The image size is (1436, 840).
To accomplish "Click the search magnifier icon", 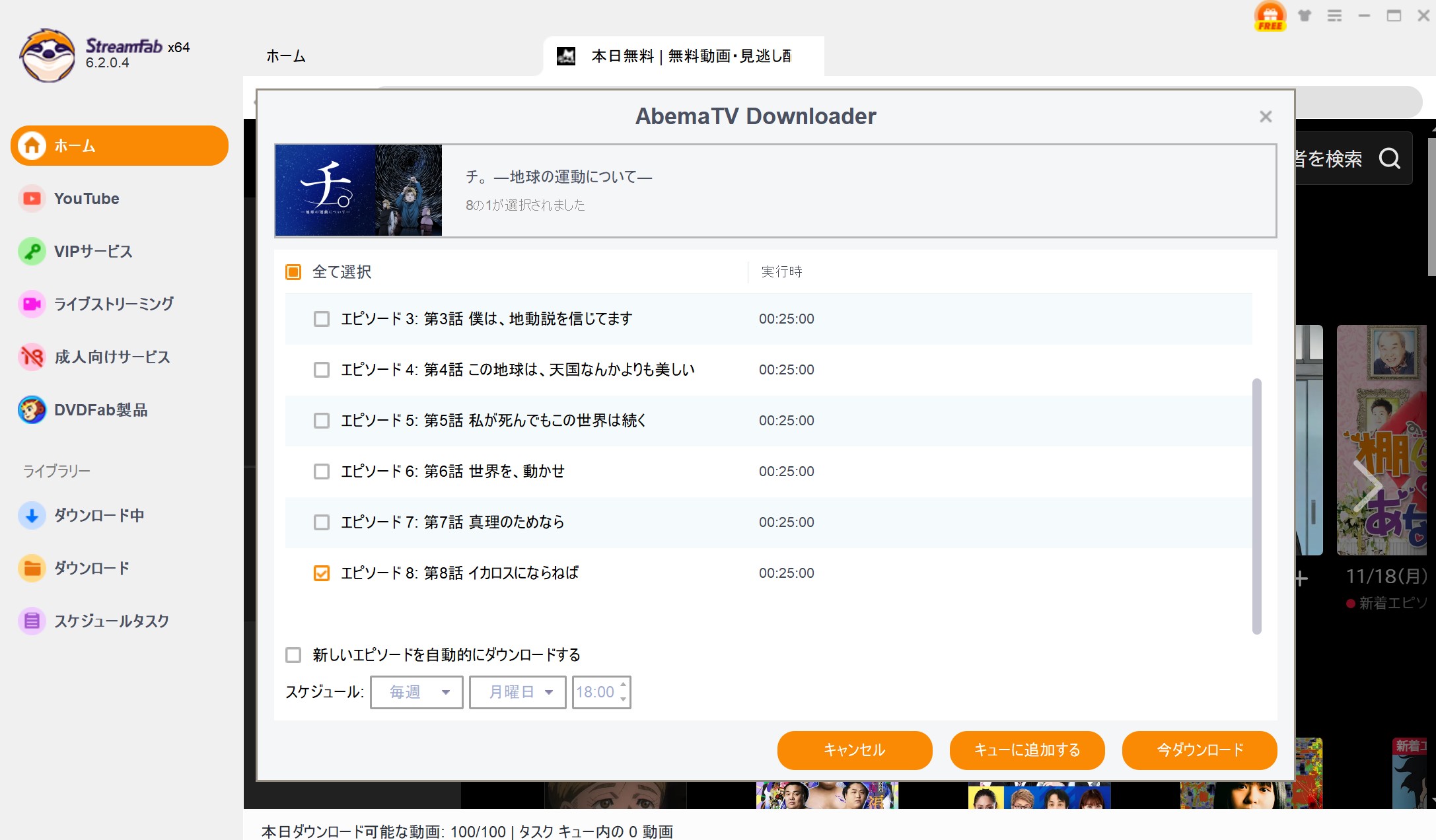I will 1390,158.
